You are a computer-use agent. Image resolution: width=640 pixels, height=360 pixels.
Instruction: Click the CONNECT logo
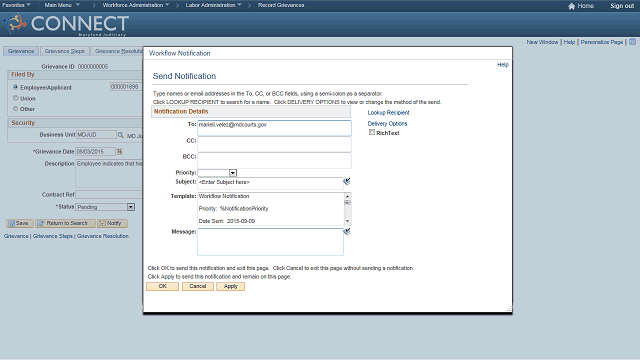67,24
